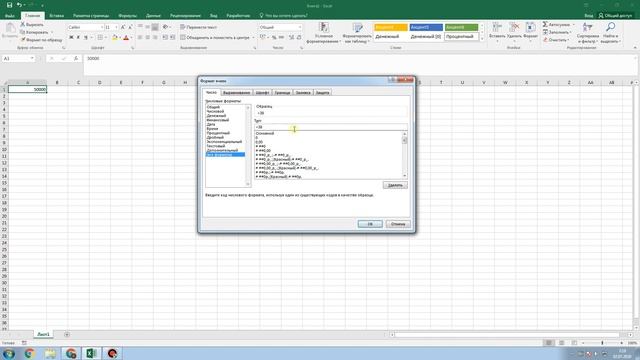
Task: Open the Font size dropdown
Action: [x=116, y=27]
